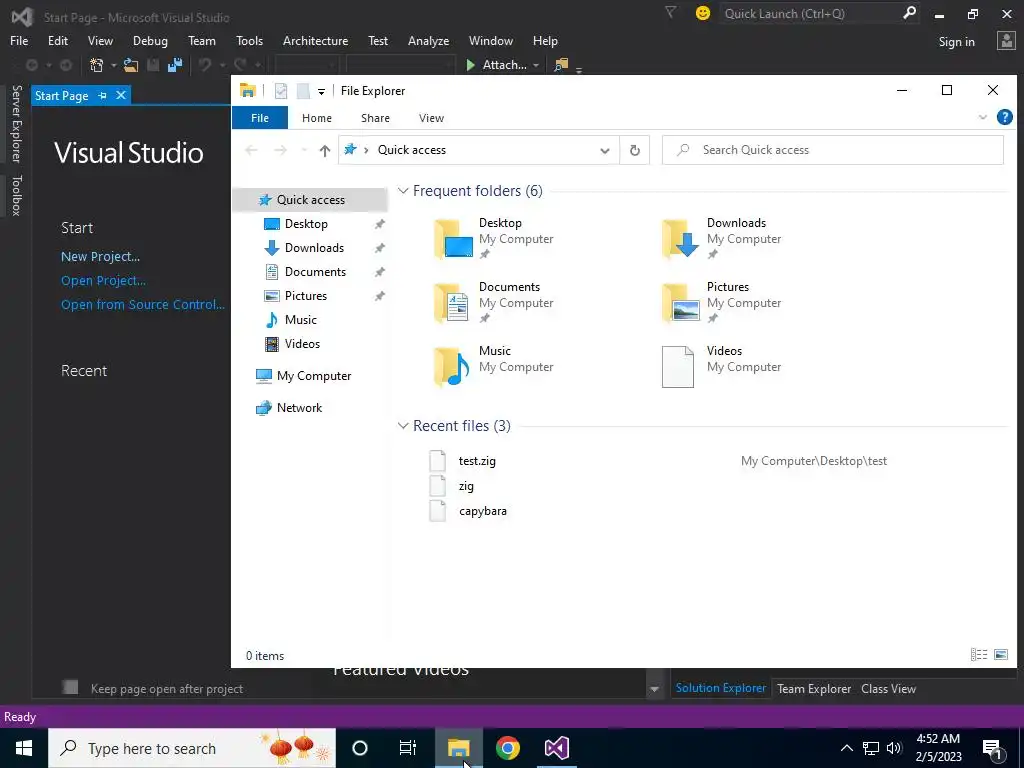Open the Videos tile in Frequent folders
1024x768 pixels.
pos(724,366)
